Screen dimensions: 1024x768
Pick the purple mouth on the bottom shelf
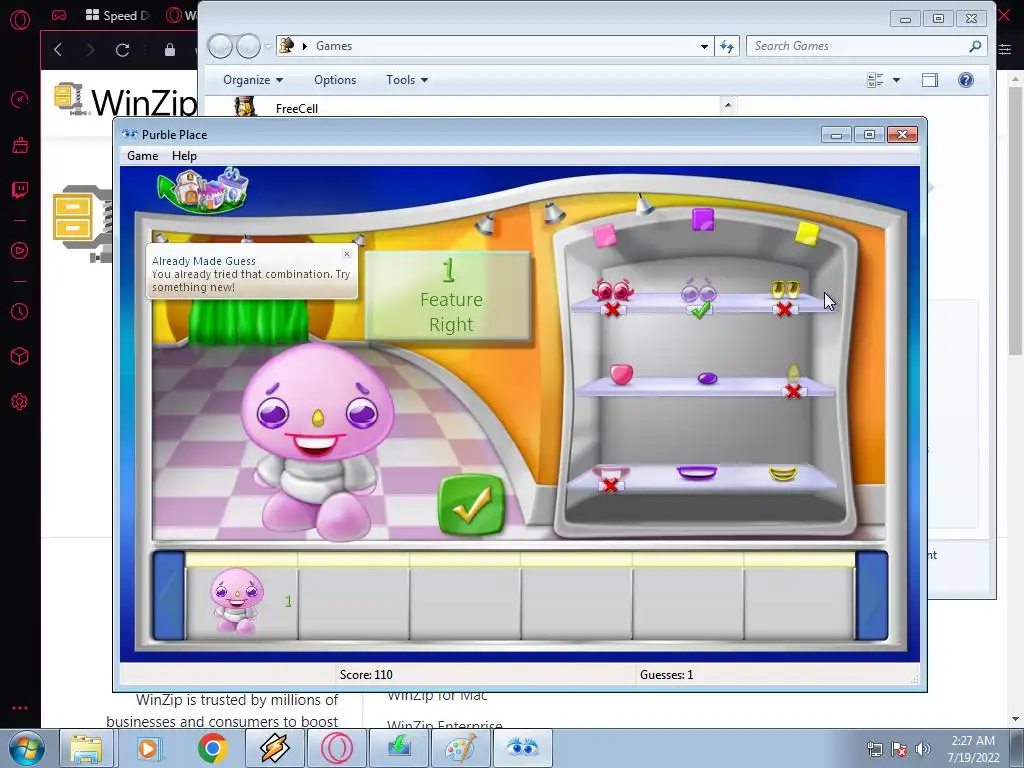pyautogui.click(x=697, y=472)
